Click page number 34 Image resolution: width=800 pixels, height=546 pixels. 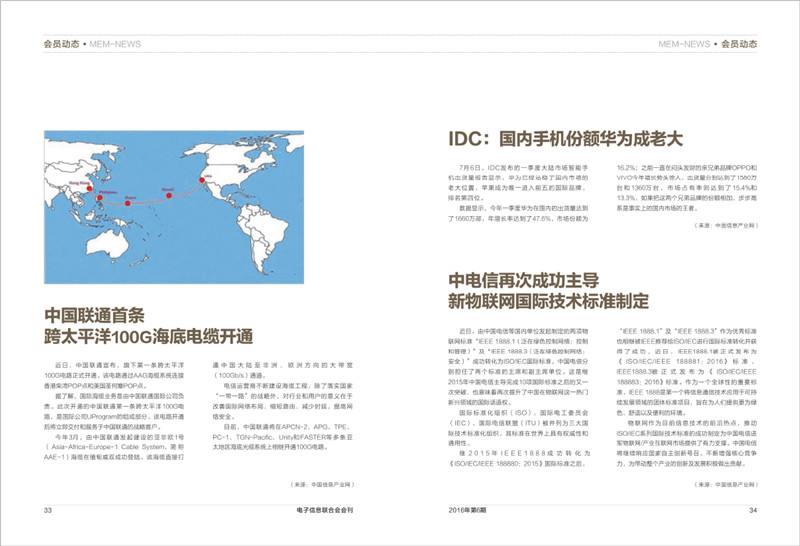pyautogui.click(x=753, y=510)
